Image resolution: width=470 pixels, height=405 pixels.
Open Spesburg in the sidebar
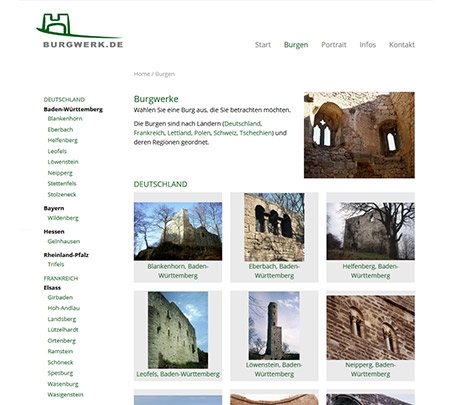[x=60, y=373]
